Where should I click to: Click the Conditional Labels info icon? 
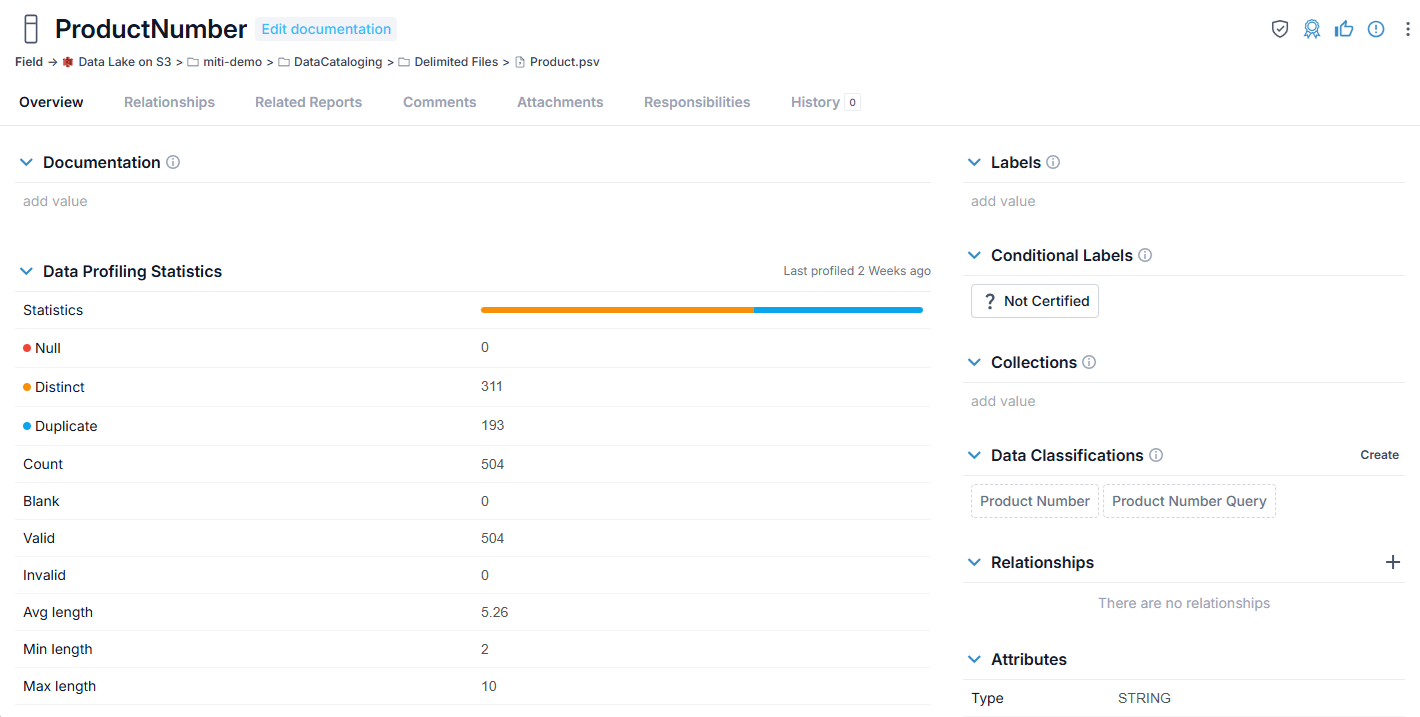coord(1145,255)
